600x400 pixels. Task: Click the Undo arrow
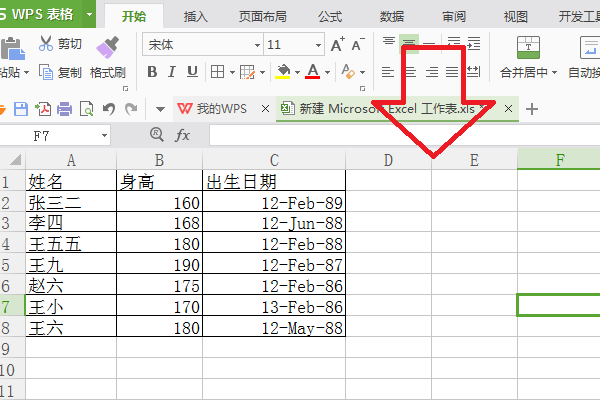click(x=109, y=109)
